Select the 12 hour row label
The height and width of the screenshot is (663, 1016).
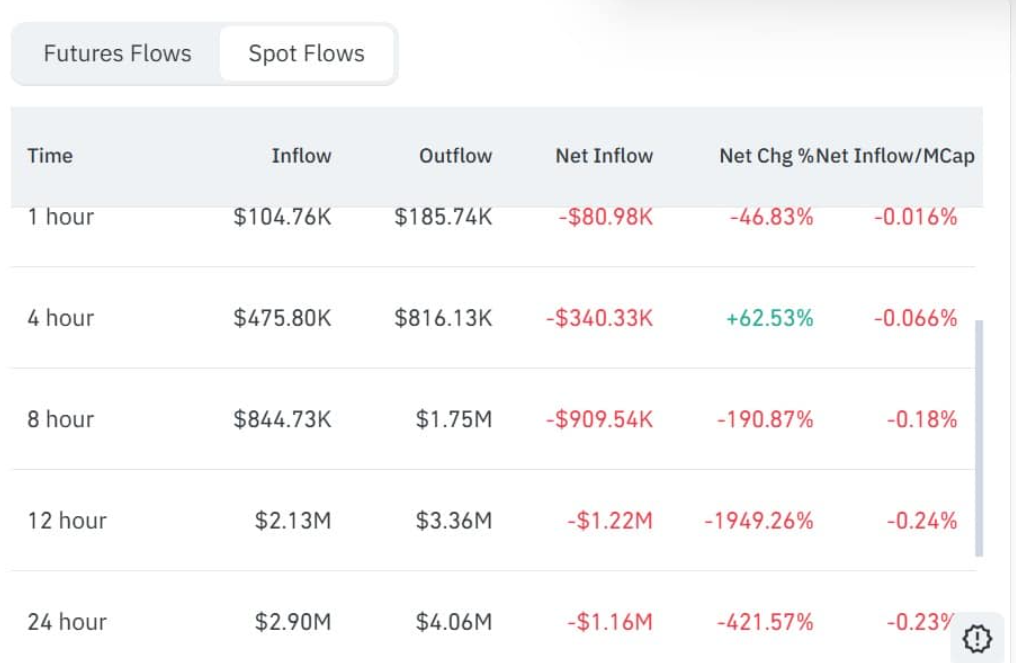(x=67, y=520)
